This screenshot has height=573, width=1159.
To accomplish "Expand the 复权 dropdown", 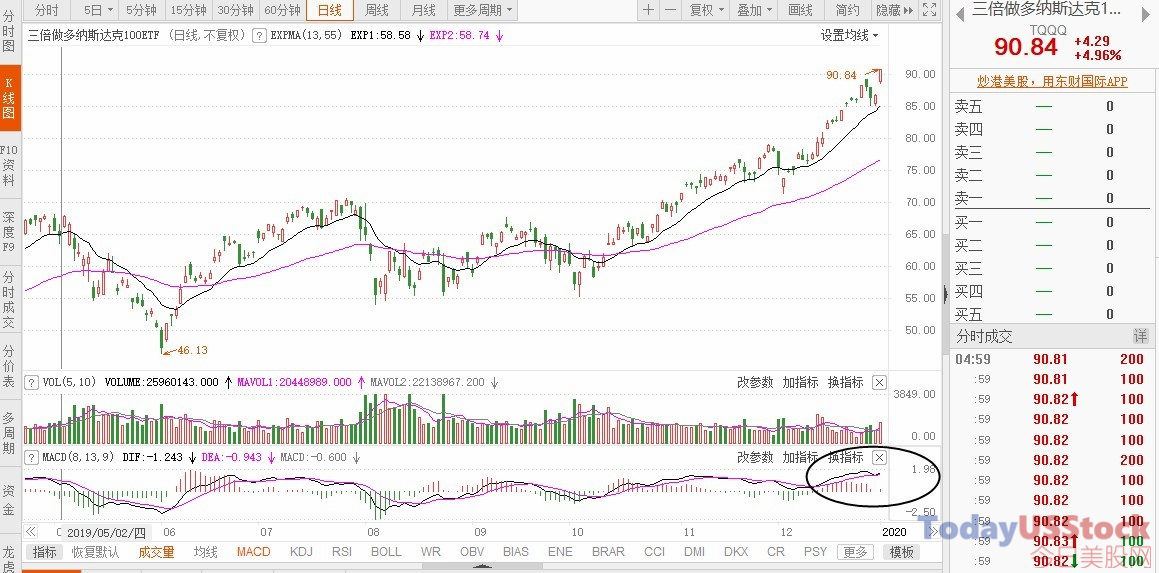I will click(704, 10).
